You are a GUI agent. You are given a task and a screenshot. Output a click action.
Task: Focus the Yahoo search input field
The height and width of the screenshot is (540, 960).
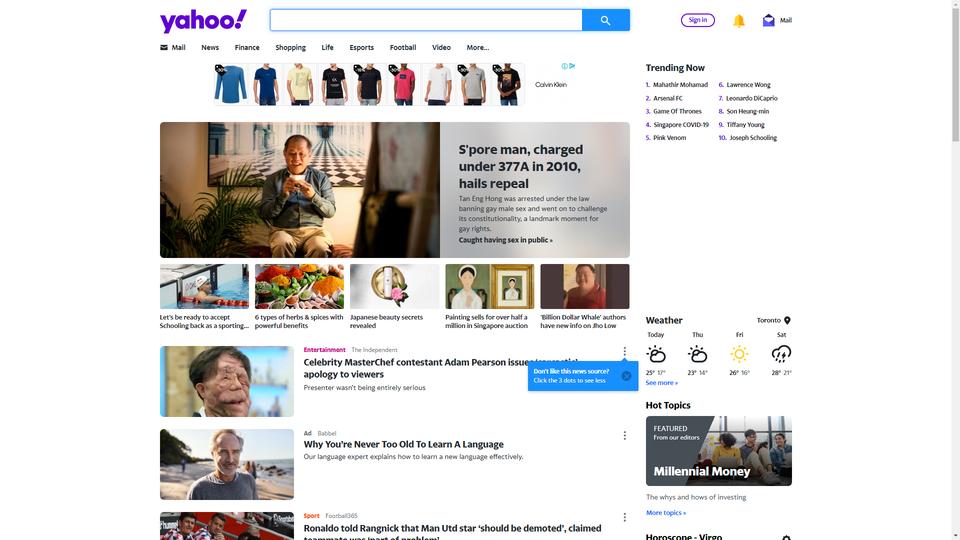(426, 20)
